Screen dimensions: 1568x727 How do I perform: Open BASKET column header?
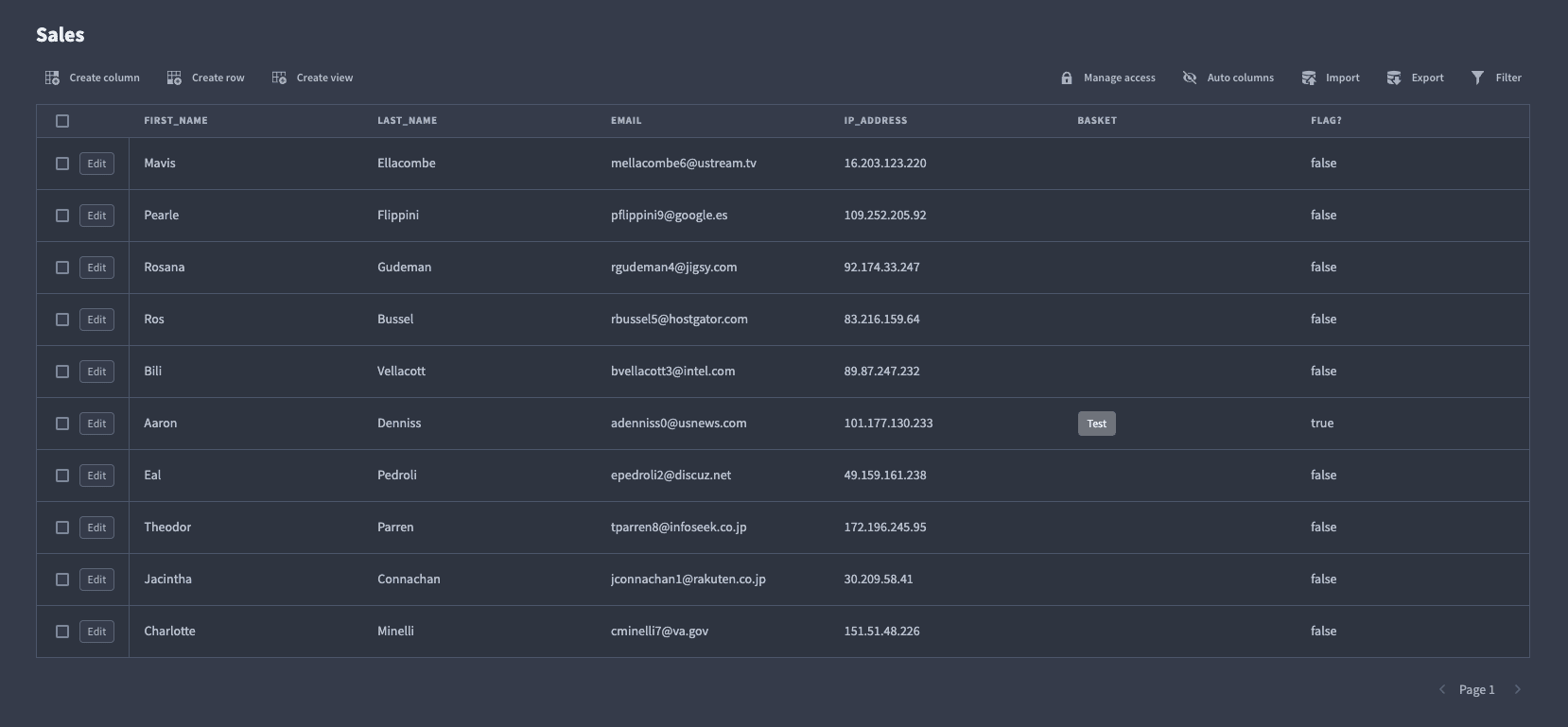(x=1097, y=121)
